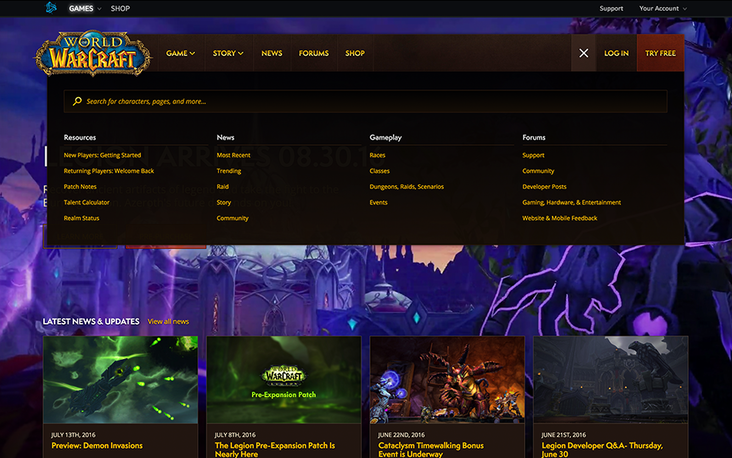Open the Talent Calculator link
The width and height of the screenshot is (732, 458).
click(x=86, y=202)
